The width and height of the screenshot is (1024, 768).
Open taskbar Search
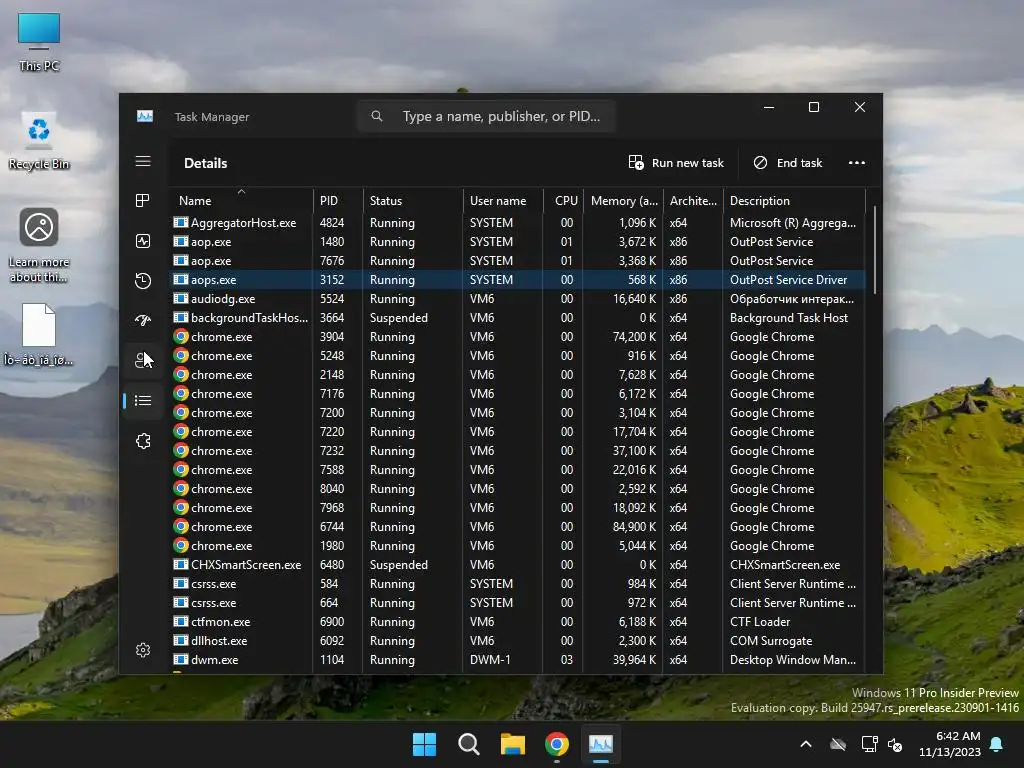pos(468,744)
